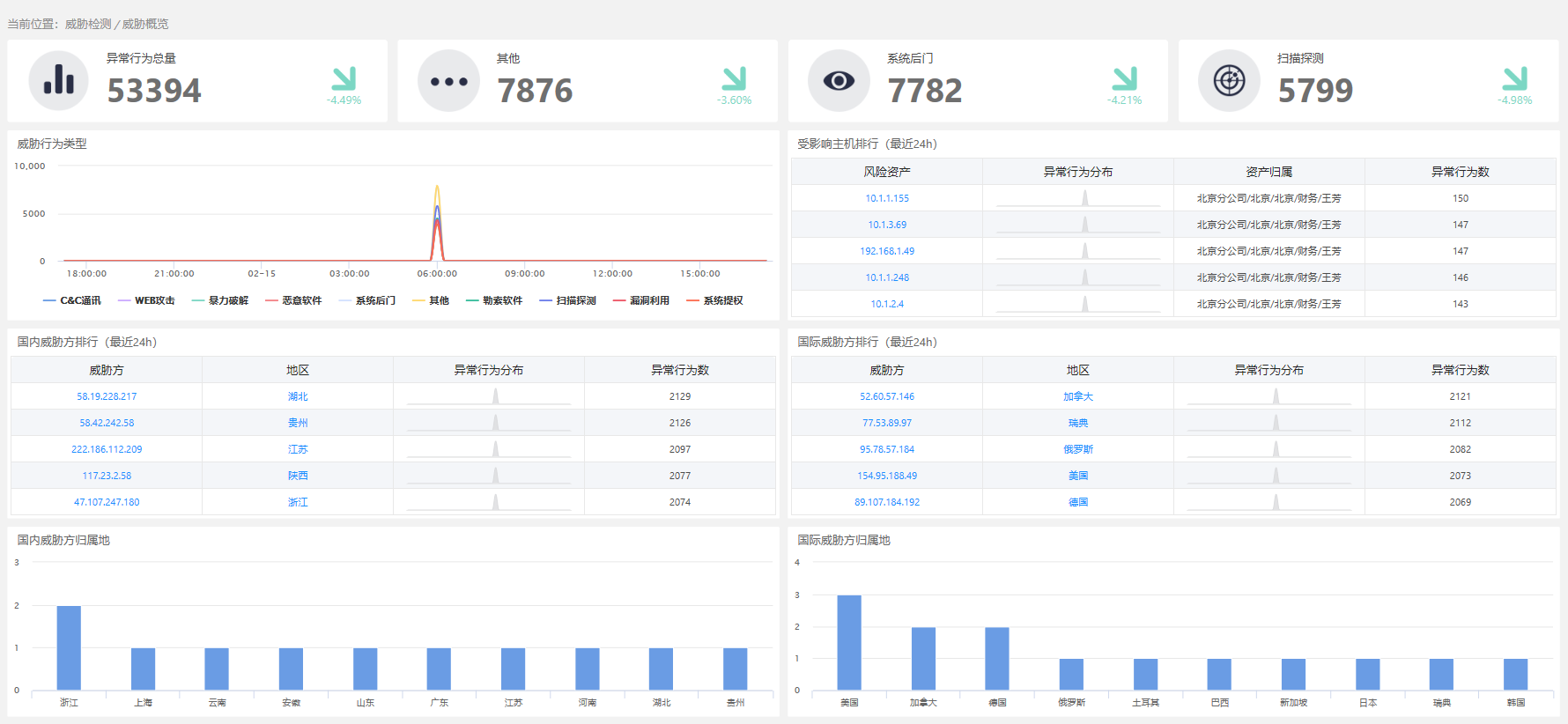The image size is (1568, 724).
Task: Click the down-trend arrow showing -3.60%
Action: (x=734, y=79)
